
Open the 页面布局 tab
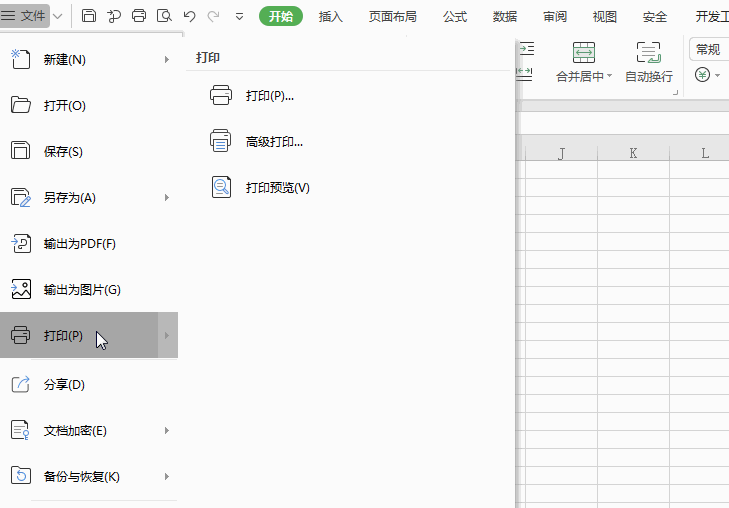[392, 17]
